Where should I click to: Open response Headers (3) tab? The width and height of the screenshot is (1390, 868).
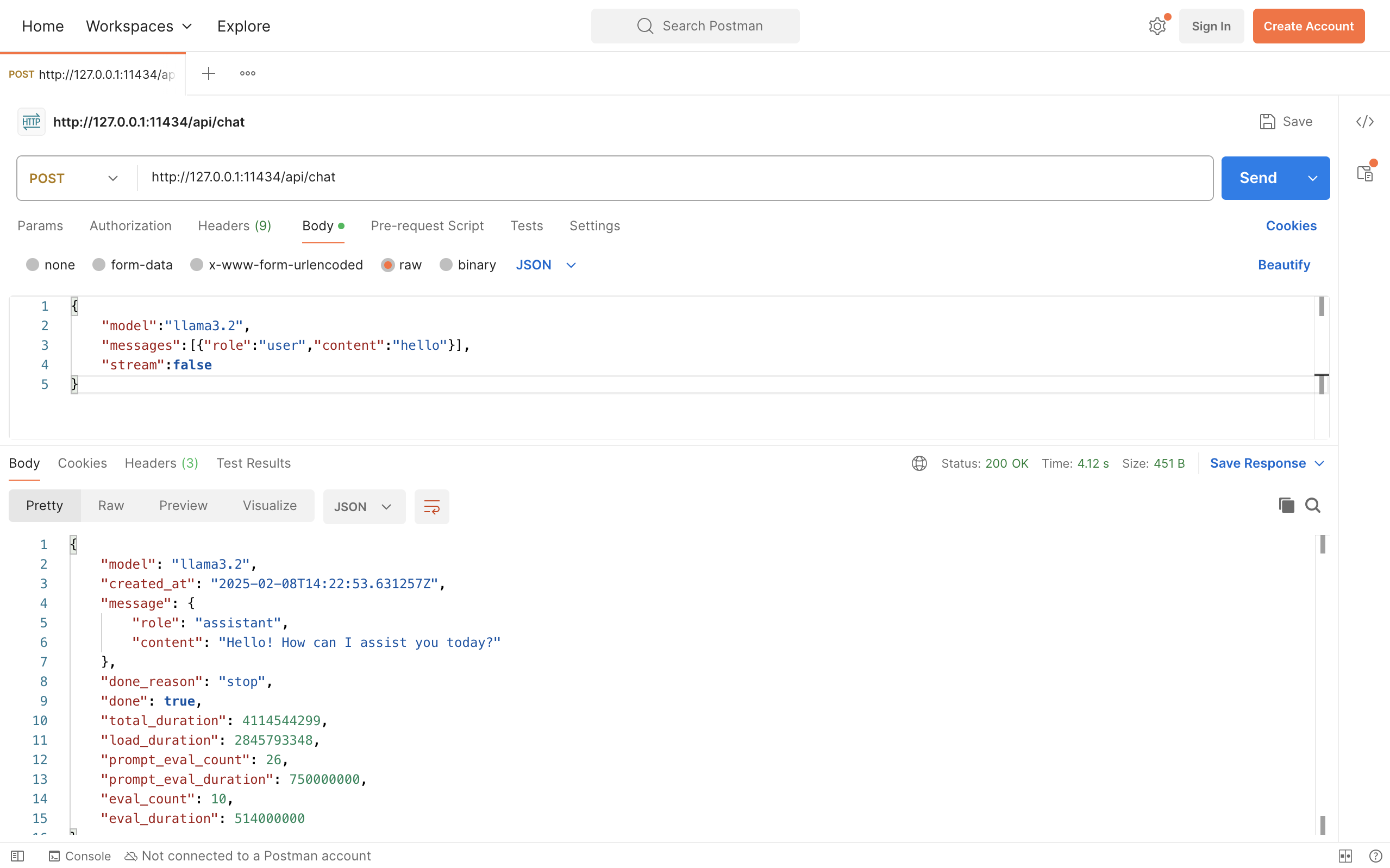[x=161, y=463]
